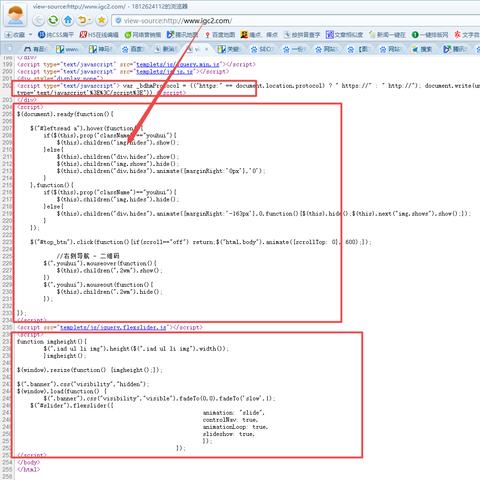
Task: Expand the 收藏 dropdown arrow
Action: pos(30,35)
